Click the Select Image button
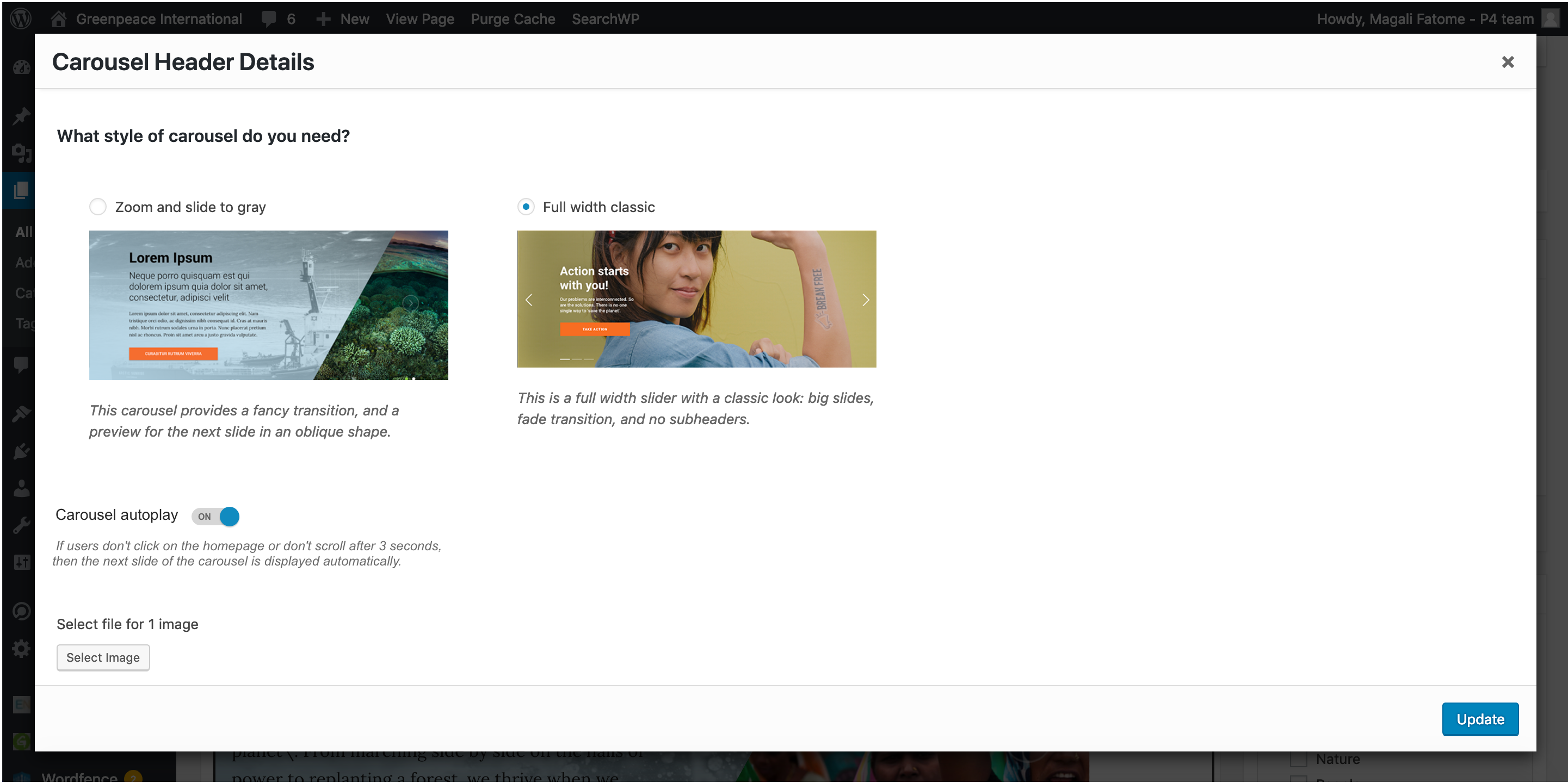The image size is (1568, 783). [x=103, y=657]
